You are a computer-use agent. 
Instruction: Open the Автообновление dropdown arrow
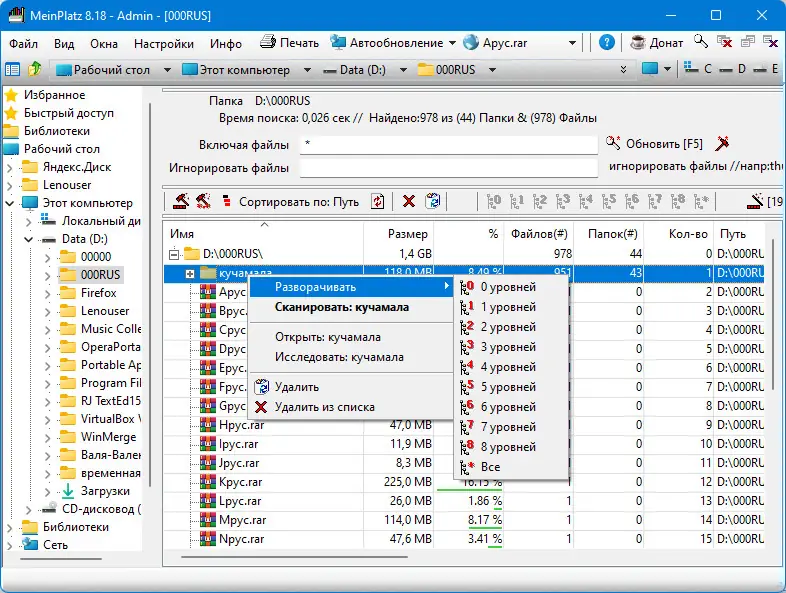(x=452, y=43)
